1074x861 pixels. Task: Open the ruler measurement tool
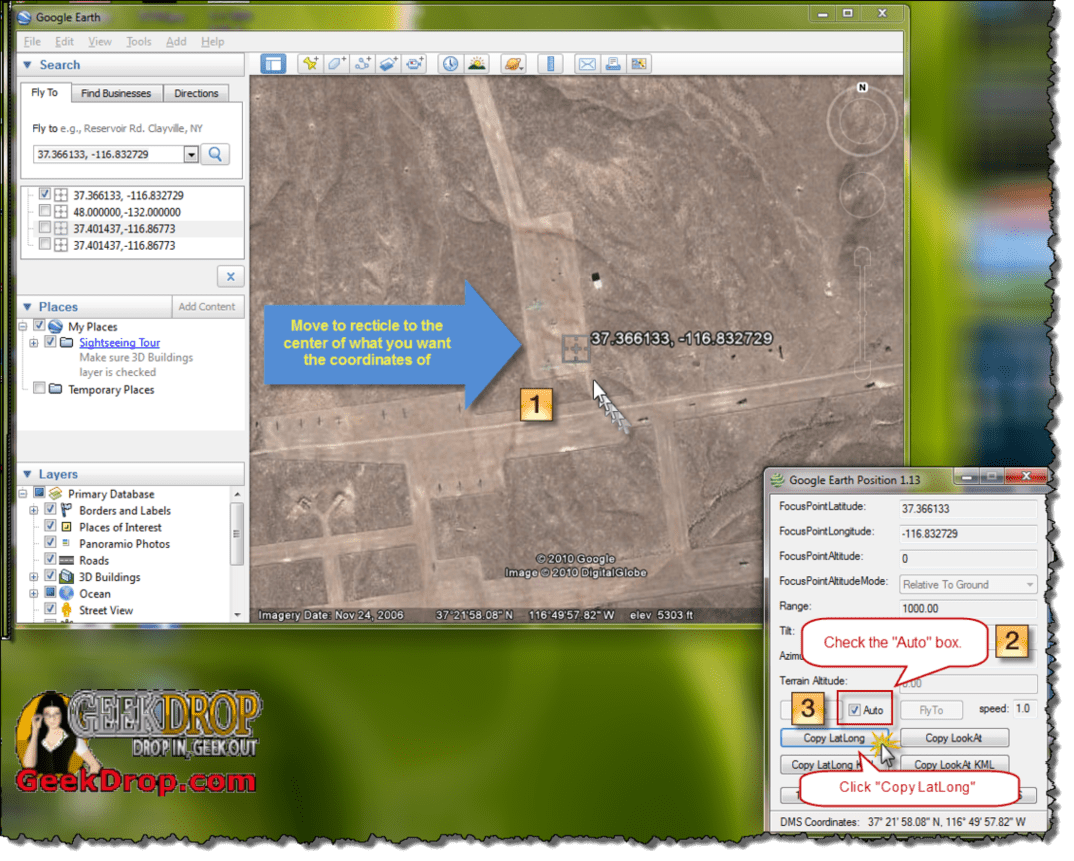(549, 64)
